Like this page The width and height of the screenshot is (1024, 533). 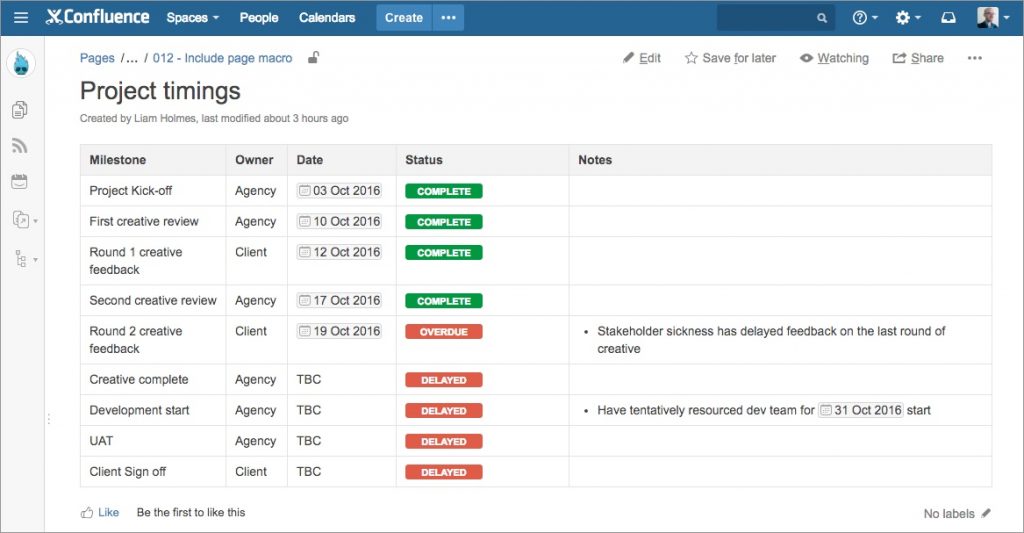[x=100, y=512]
